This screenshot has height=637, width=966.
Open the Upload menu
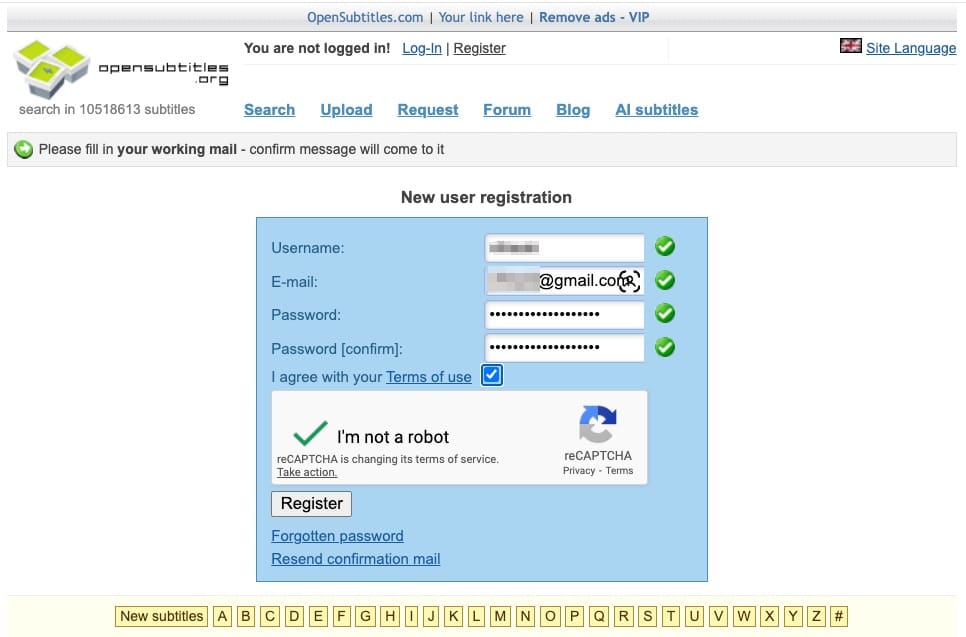(x=346, y=110)
